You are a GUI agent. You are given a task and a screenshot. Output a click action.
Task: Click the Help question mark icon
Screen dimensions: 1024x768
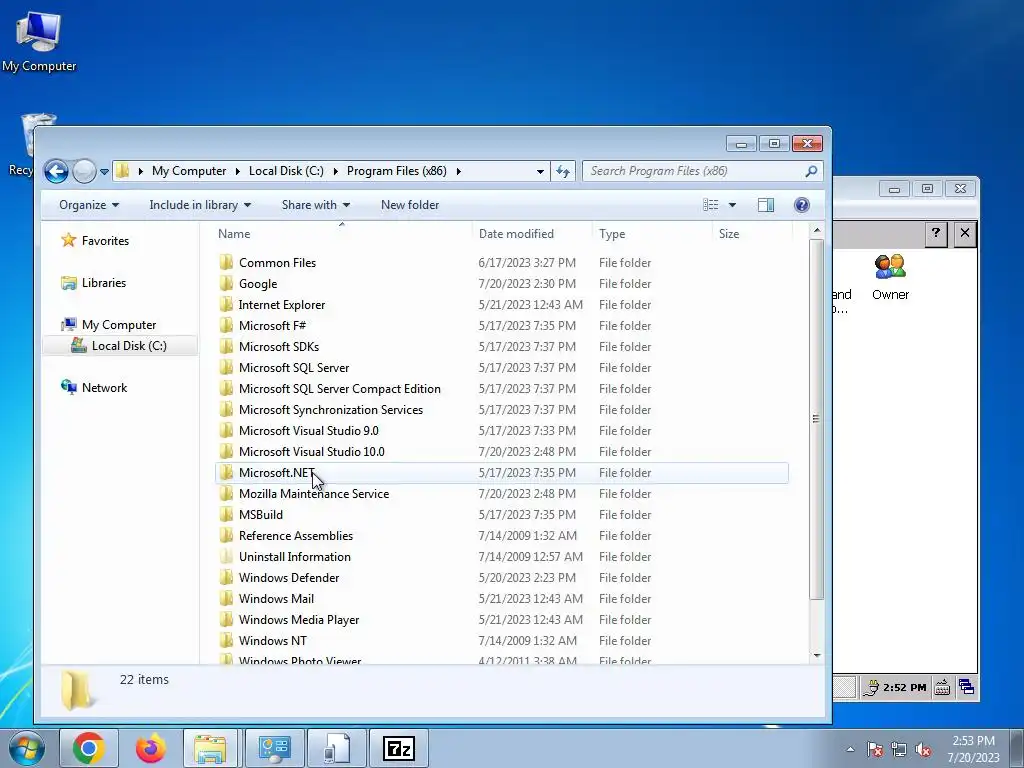[x=801, y=205]
